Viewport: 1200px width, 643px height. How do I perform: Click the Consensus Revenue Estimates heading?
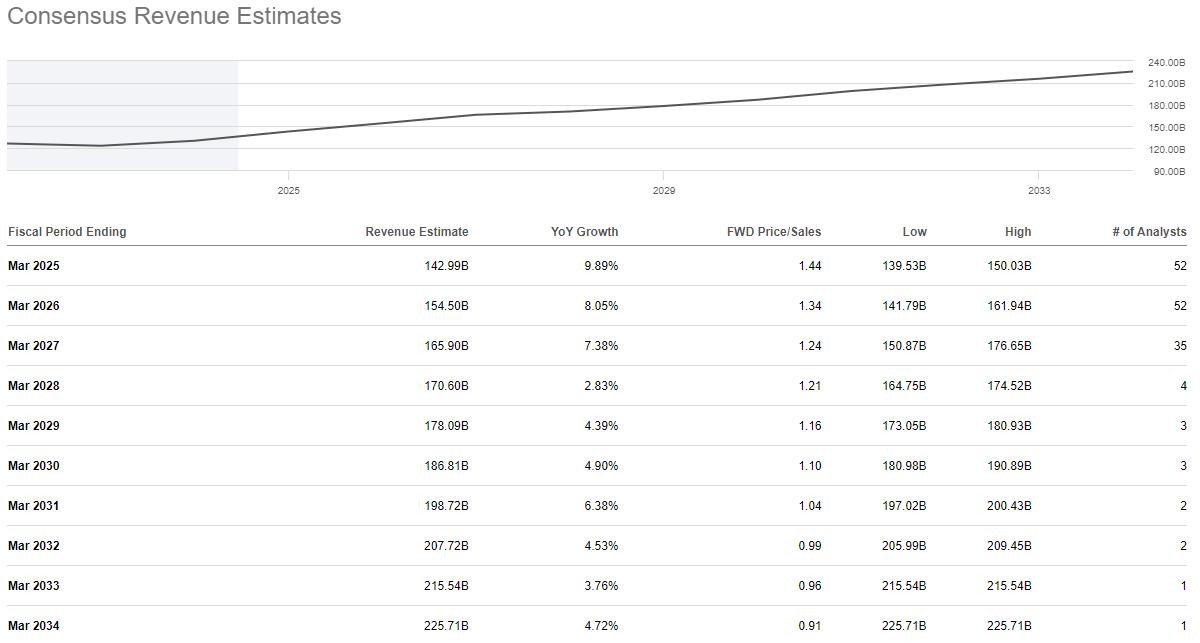174,17
